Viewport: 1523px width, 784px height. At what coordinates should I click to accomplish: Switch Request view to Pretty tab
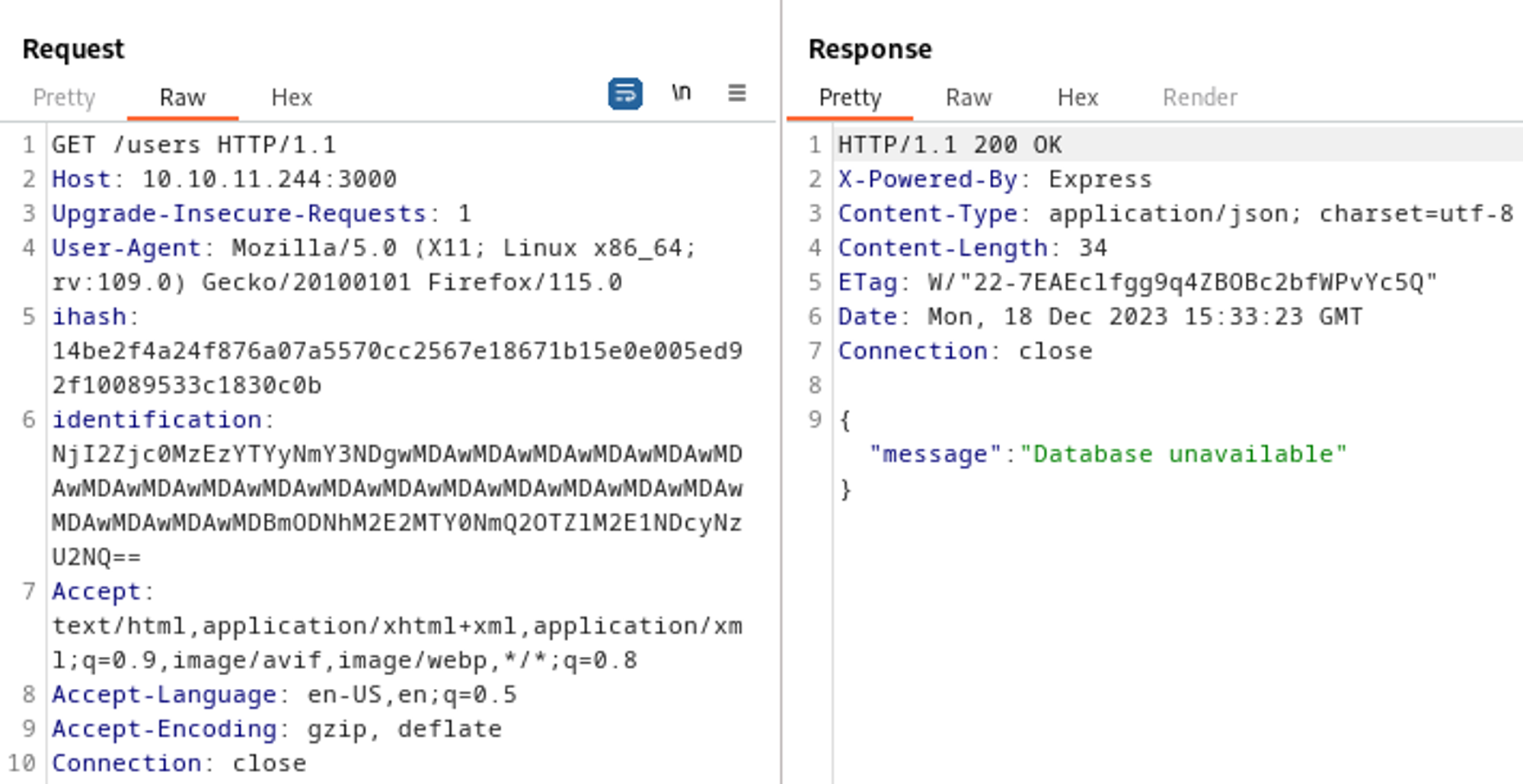click(x=64, y=97)
